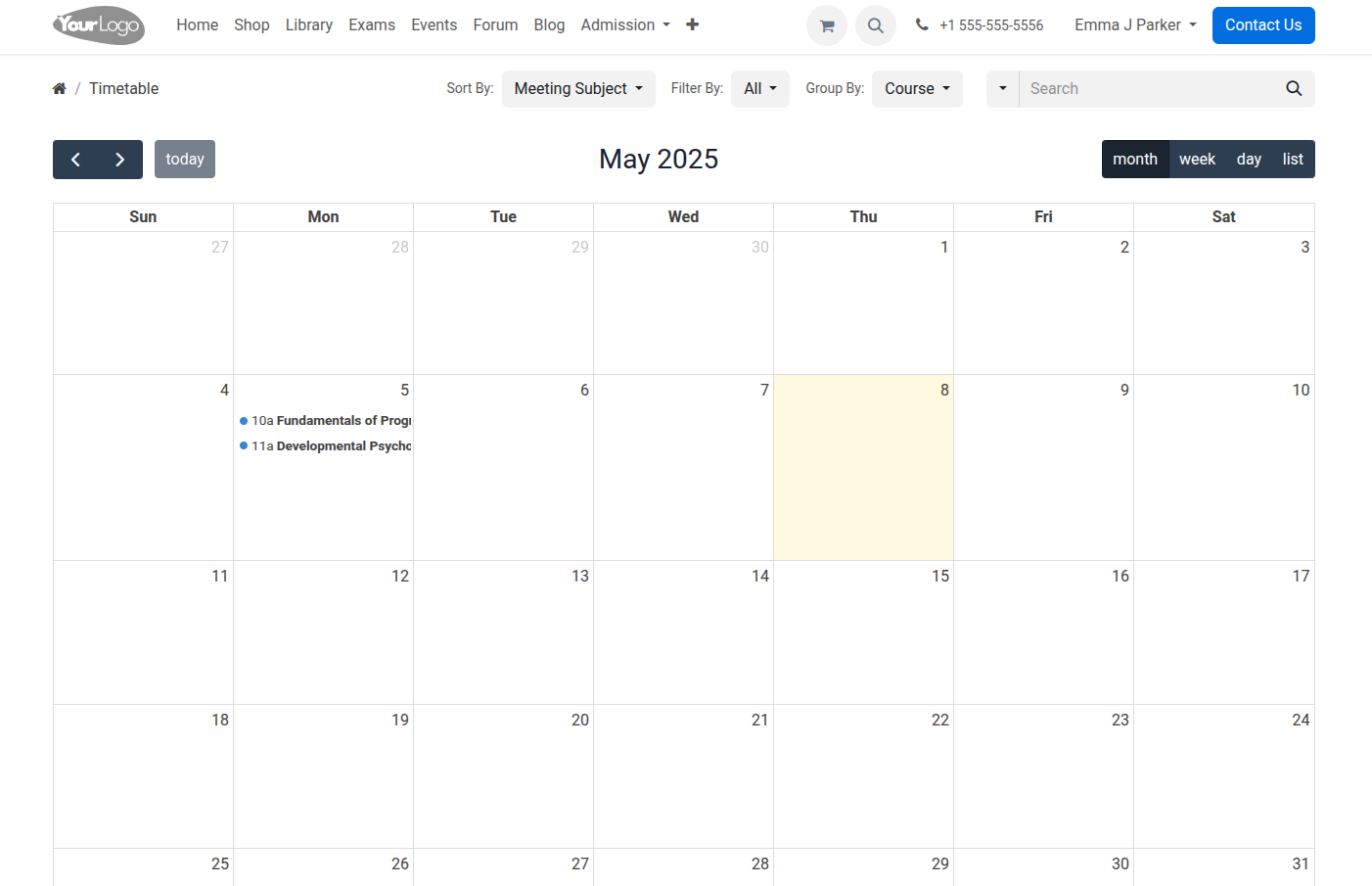Go to next month arrow
Viewport: 1372px width, 886px height.
click(120, 160)
